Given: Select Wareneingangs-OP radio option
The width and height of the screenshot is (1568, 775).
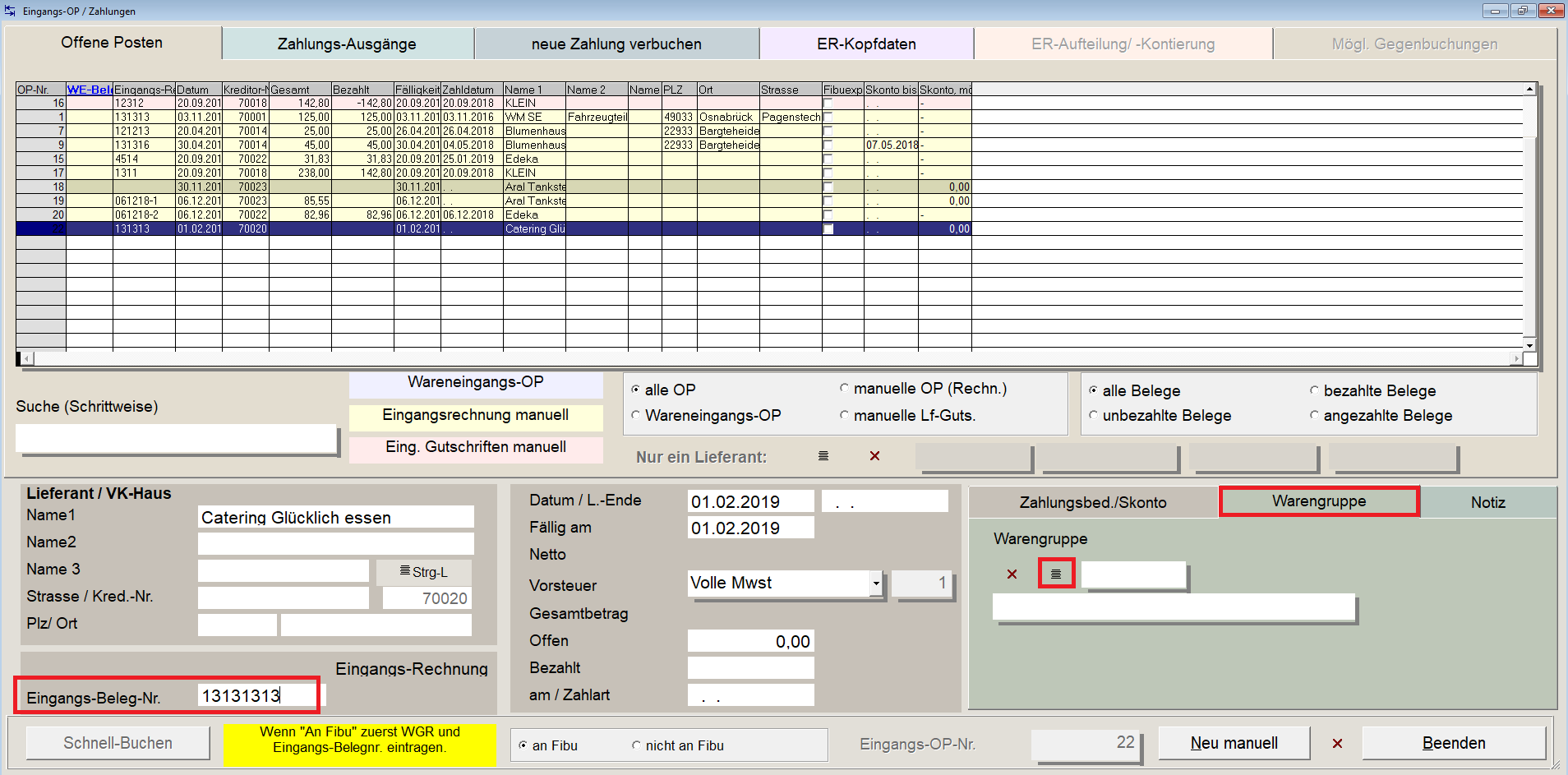Looking at the screenshot, I should [x=635, y=415].
